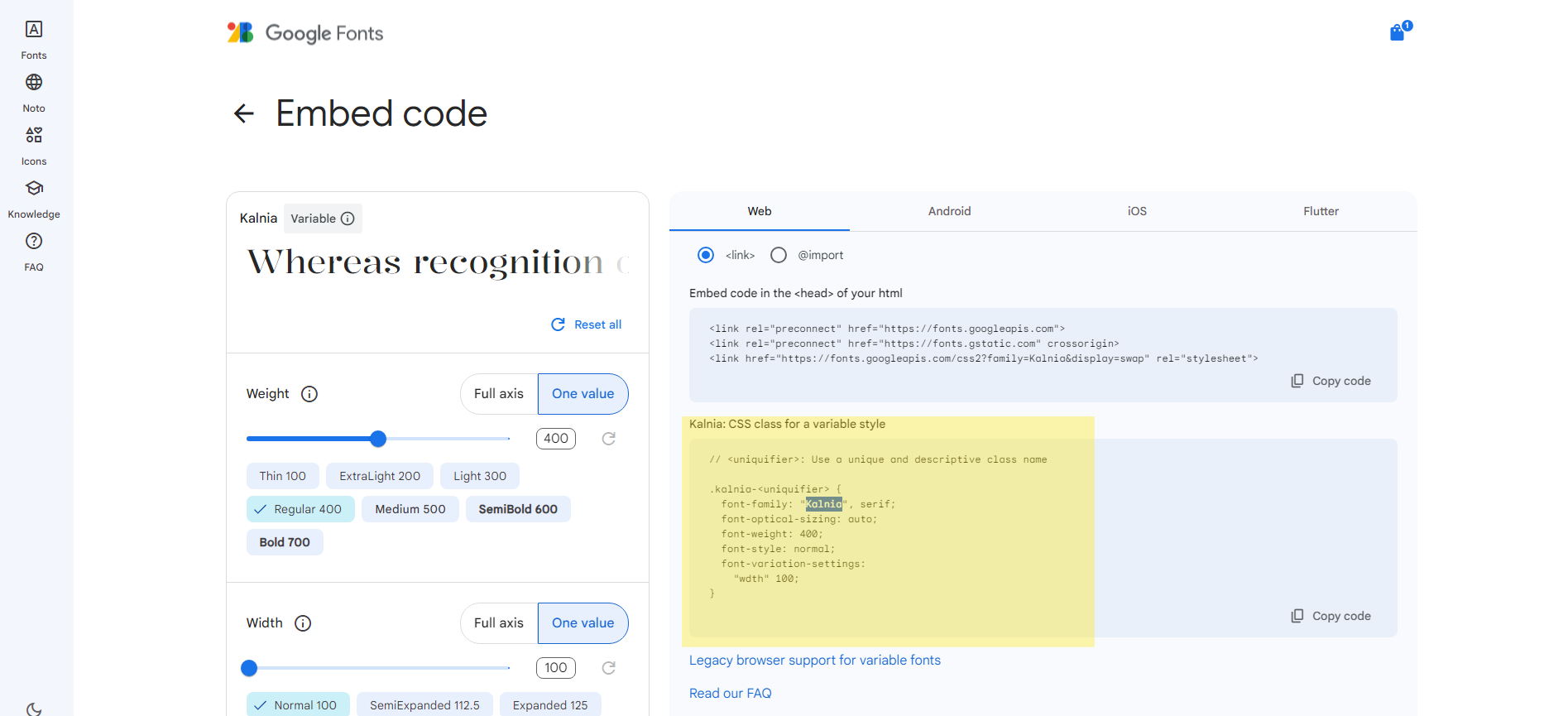Open the Read our FAQ link

pyautogui.click(x=731, y=694)
